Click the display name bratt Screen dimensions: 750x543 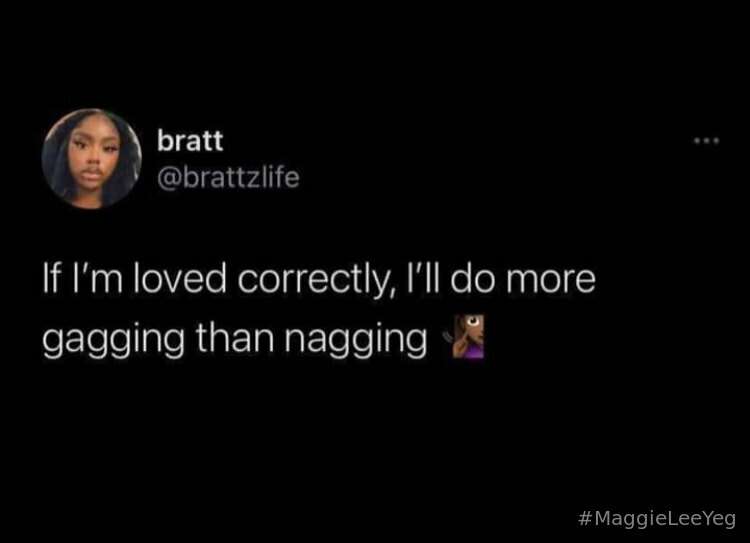(190, 141)
